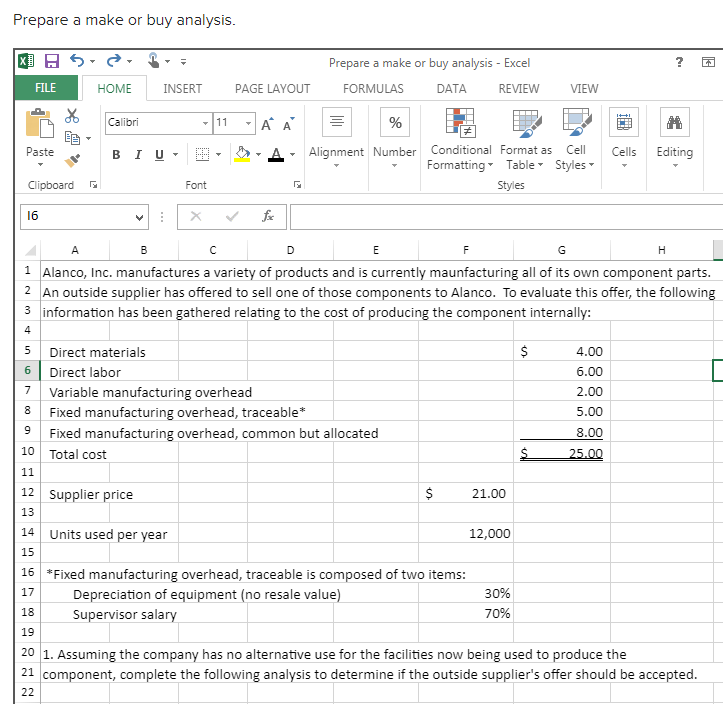723x704 pixels.
Task: Apply italic formatting
Action: (138, 155)
